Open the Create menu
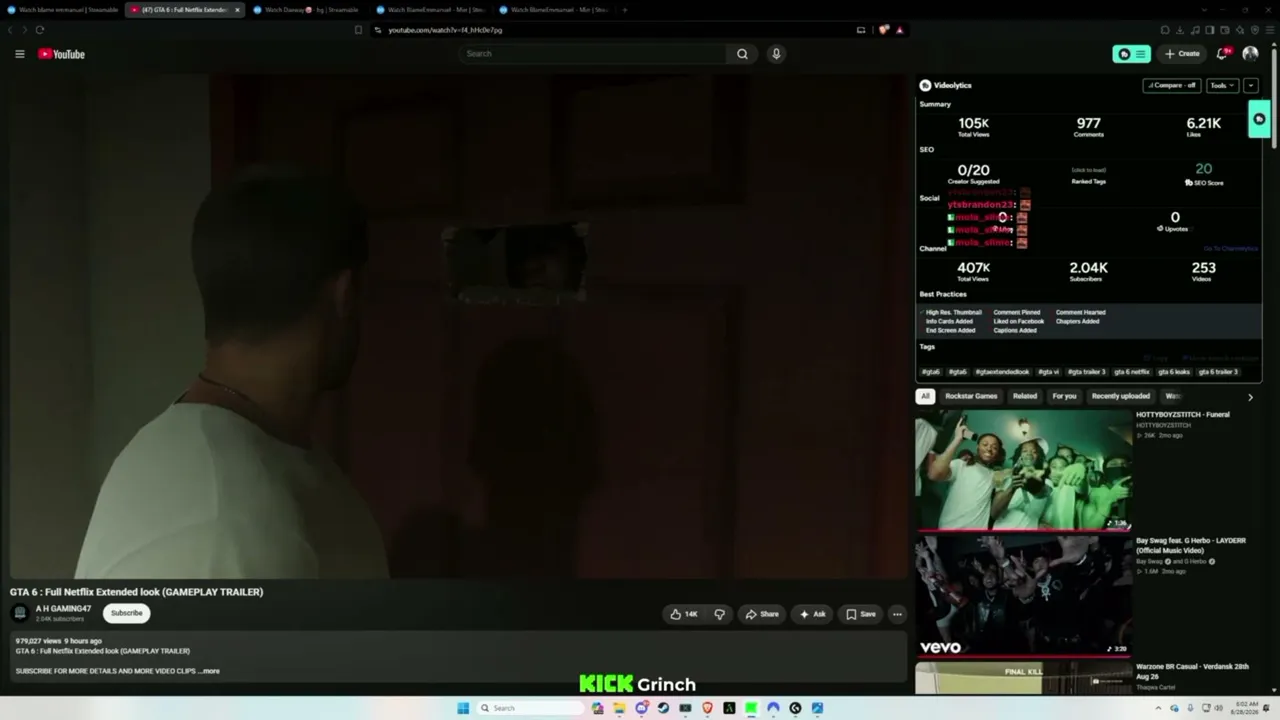This screenshot has width=1280, height=720. [x=1183, y=54]
